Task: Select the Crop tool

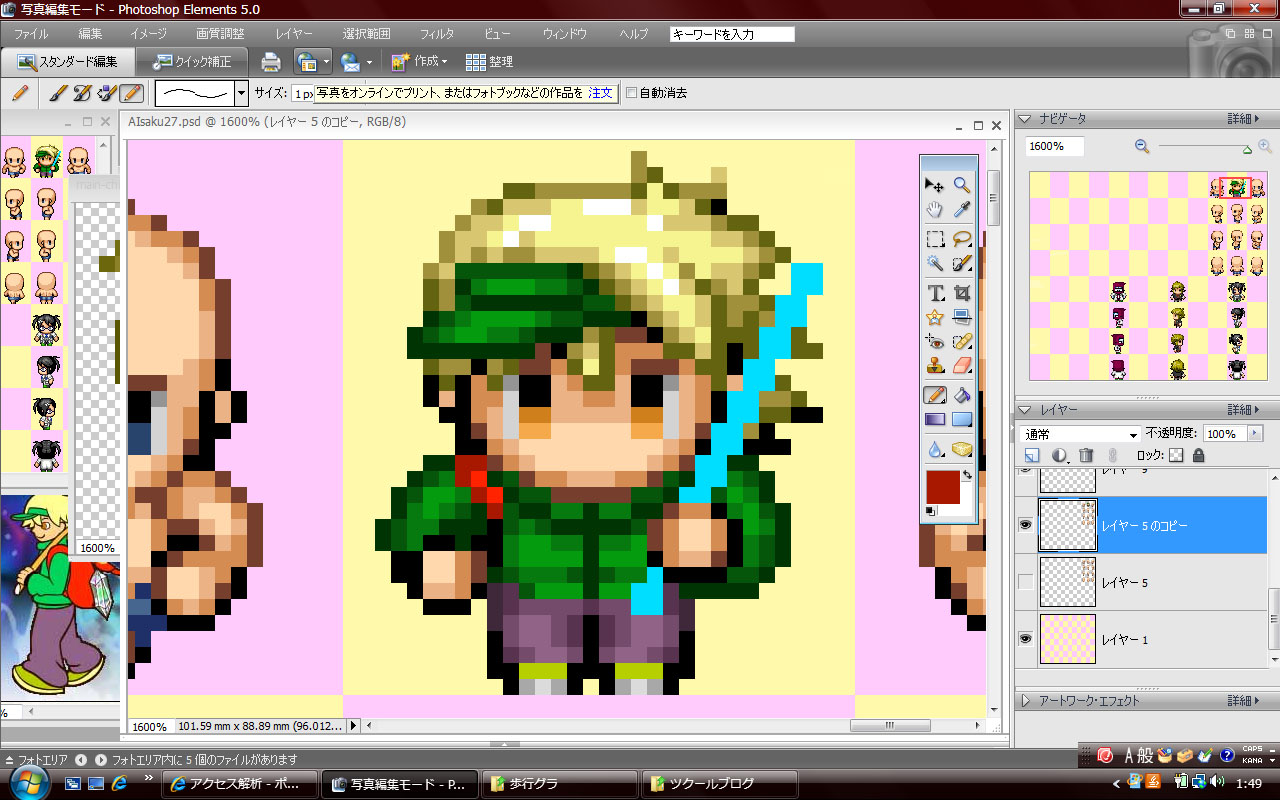Action: coord(962,293)
